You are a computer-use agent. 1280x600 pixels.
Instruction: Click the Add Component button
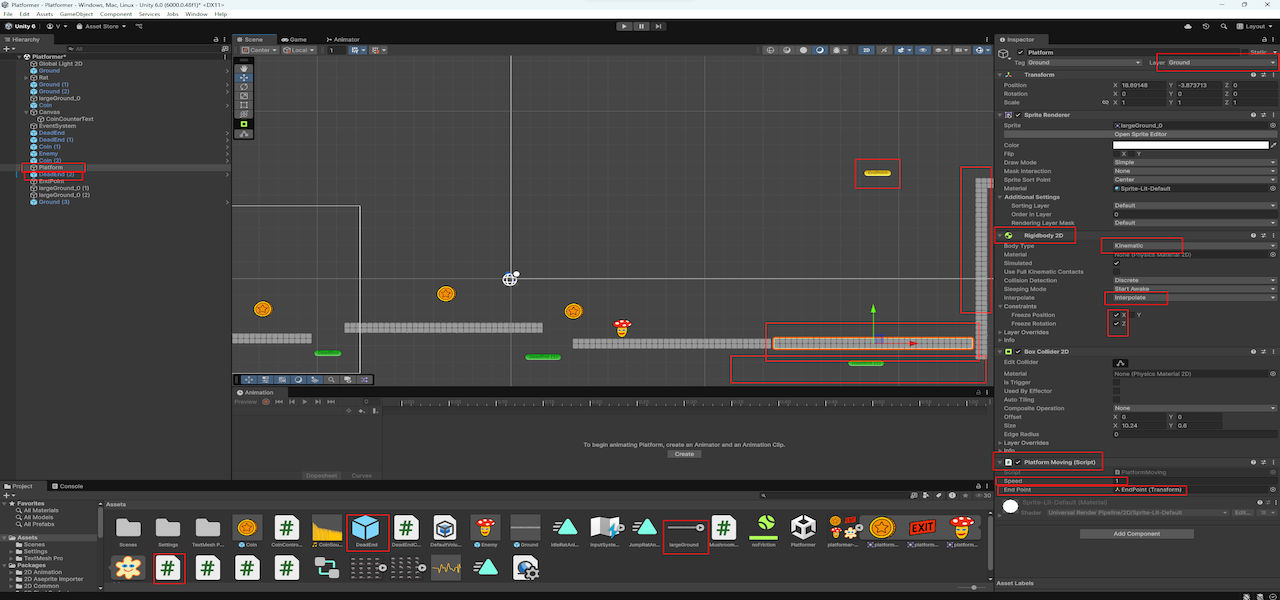[1137, 534]
